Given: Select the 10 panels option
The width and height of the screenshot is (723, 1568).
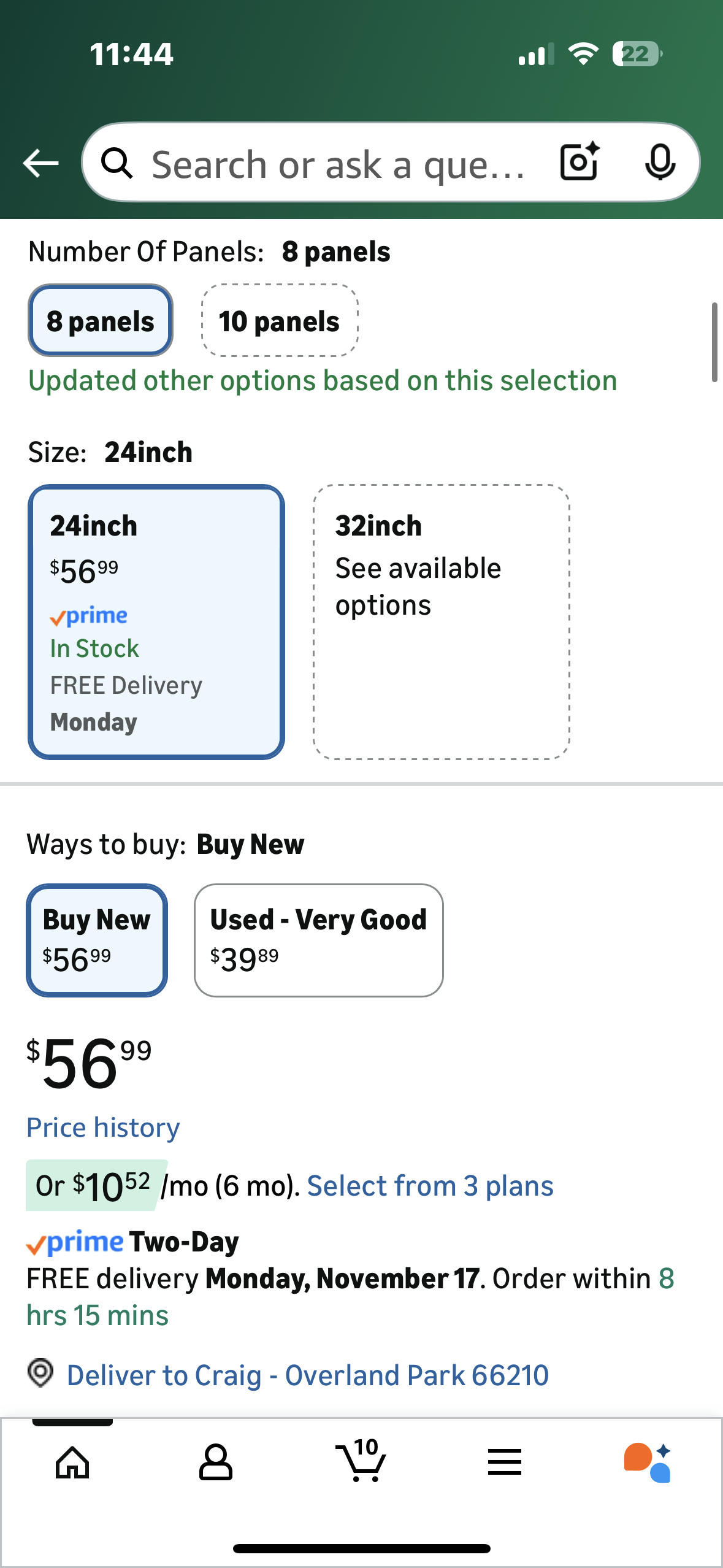Looking at the screenshot, I should coord(280,321).
